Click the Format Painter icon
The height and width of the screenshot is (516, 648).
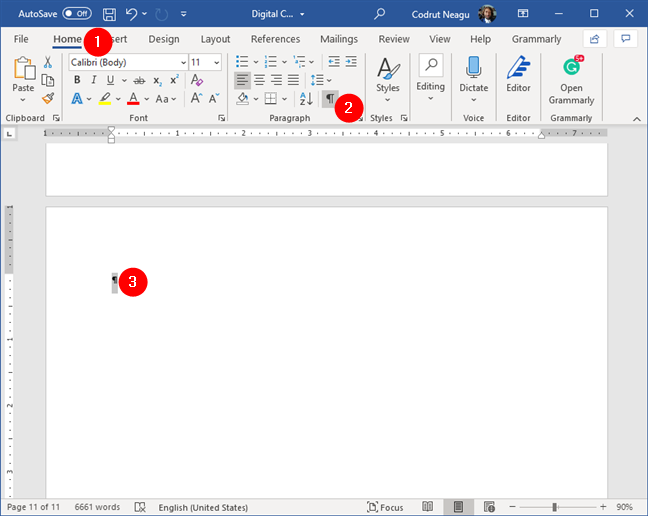click(x=48, y=99)
